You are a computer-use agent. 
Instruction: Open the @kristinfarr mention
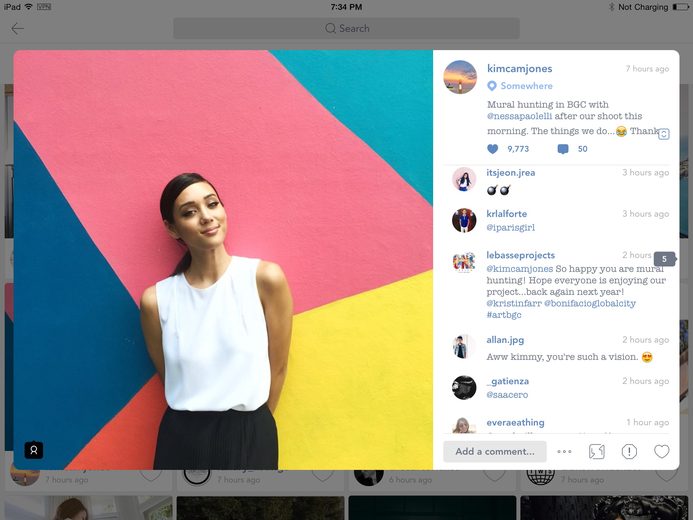[514, 304]
